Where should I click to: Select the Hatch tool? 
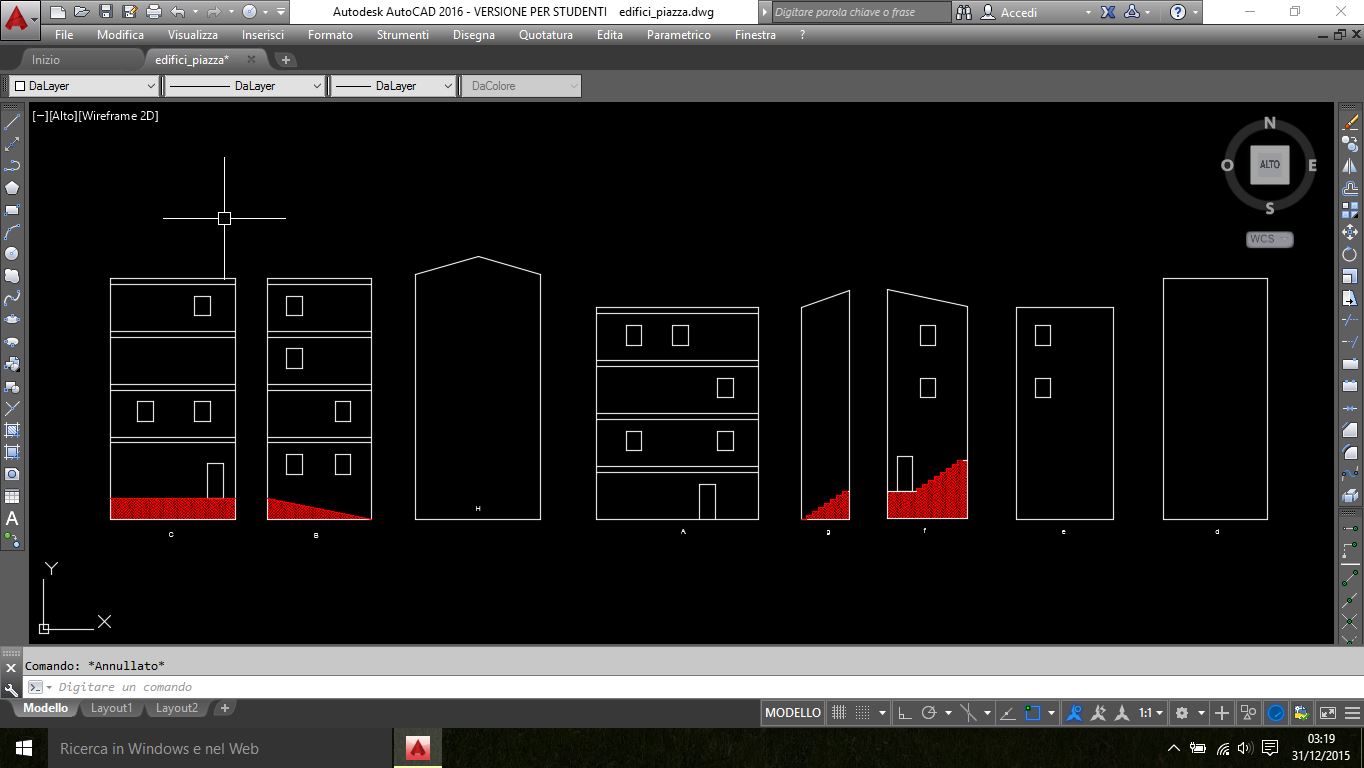(x=12, y=430)
